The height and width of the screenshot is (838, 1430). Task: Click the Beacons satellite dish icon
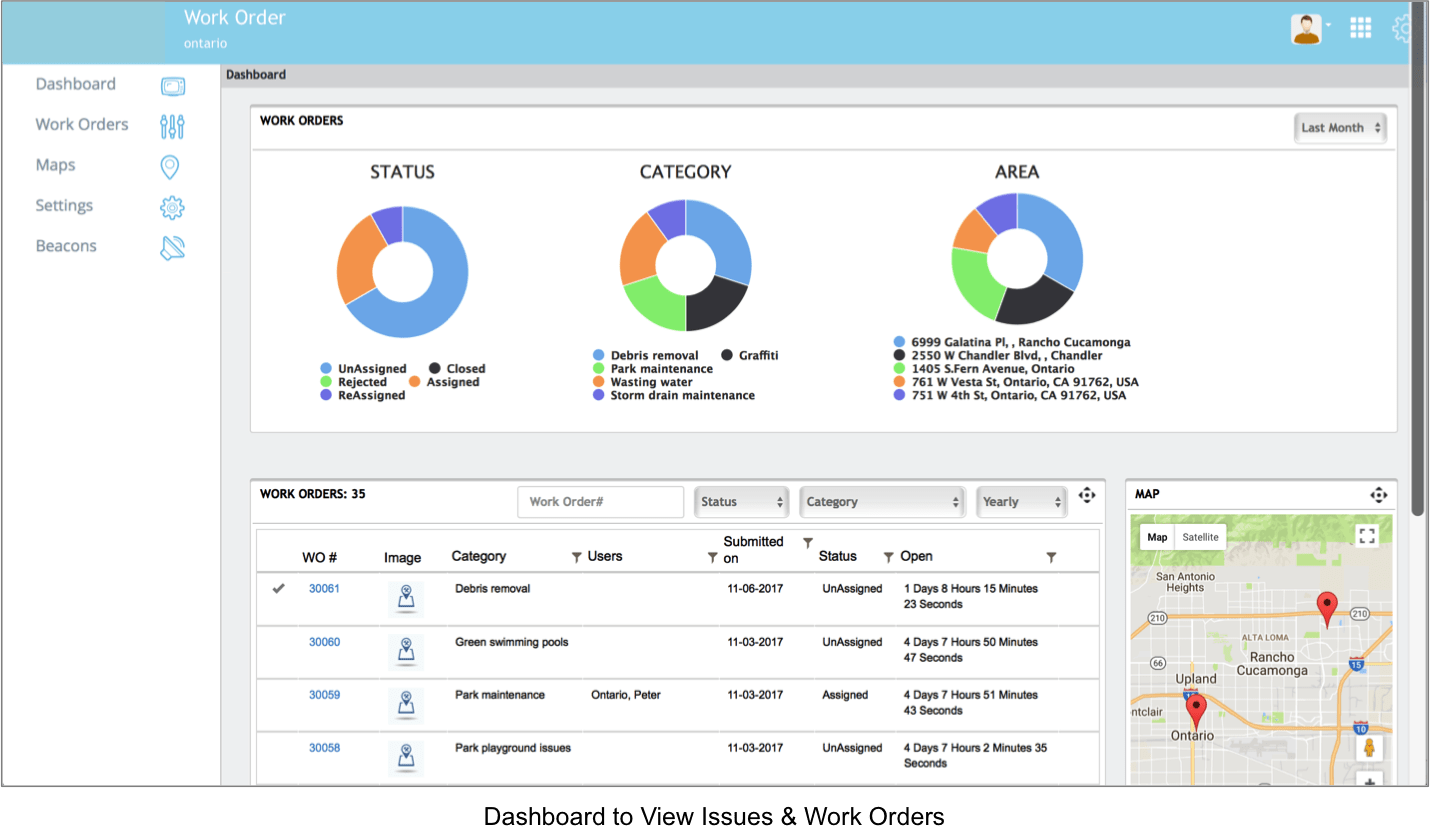coord(172,248)
